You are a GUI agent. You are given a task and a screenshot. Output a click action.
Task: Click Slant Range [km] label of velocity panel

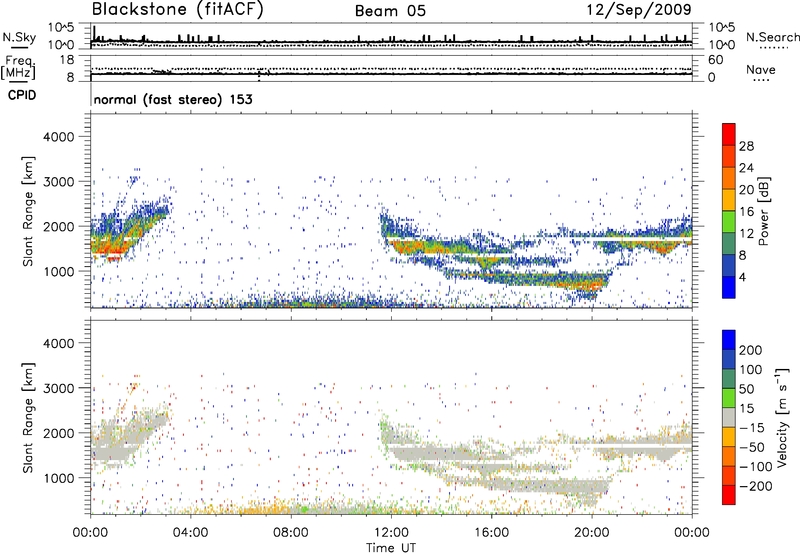click(28, 417)
